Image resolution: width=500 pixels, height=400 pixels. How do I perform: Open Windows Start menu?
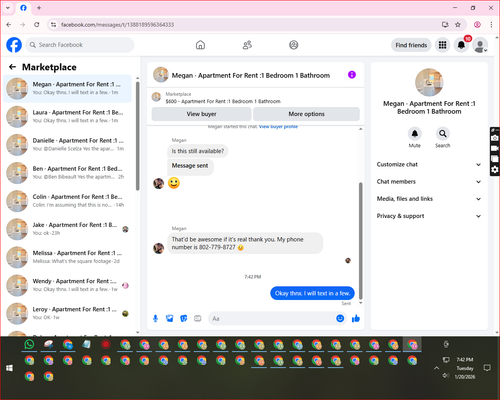point(9,368)
